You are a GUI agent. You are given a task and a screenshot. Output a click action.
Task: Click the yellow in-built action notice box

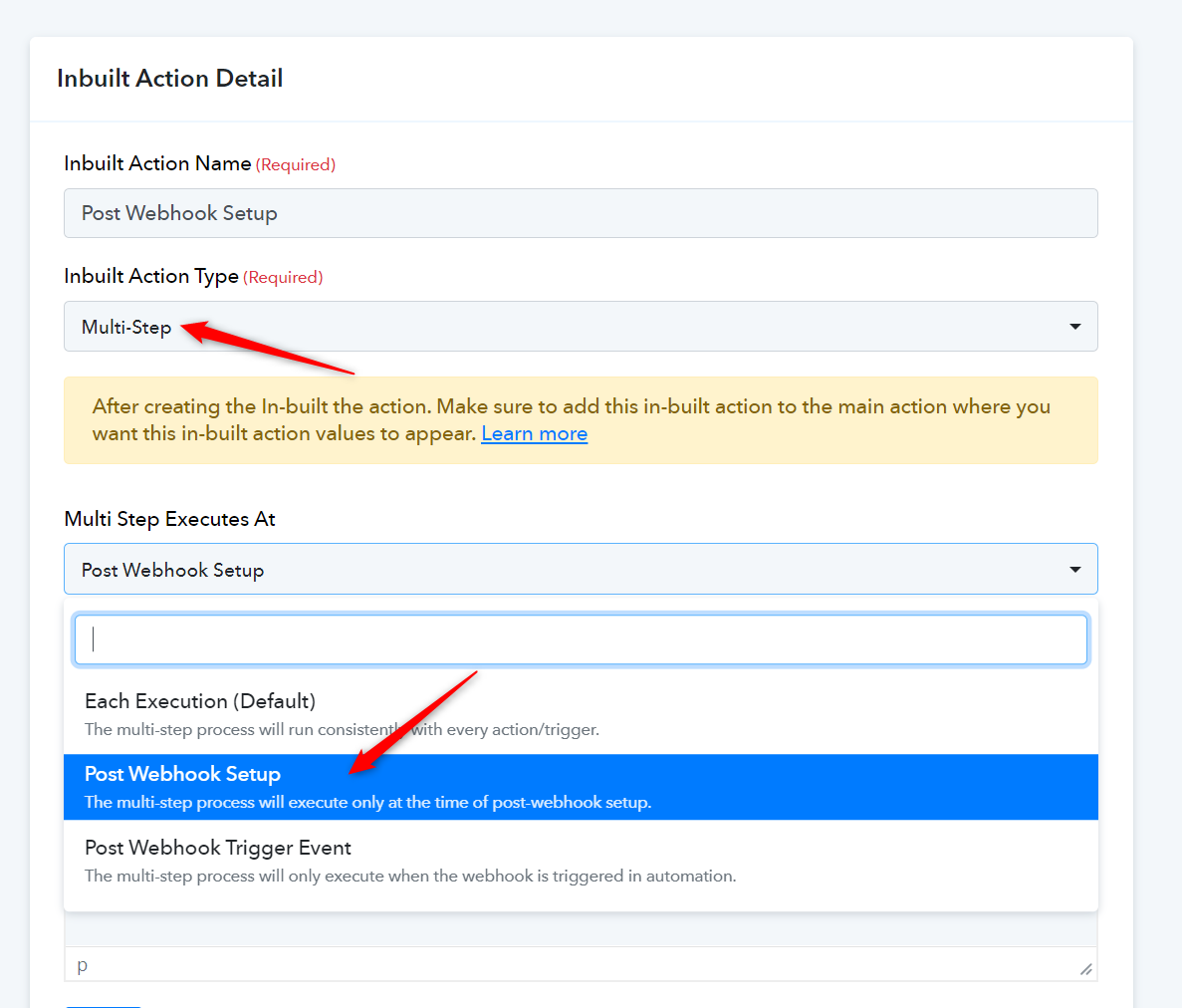pos(581,420)
